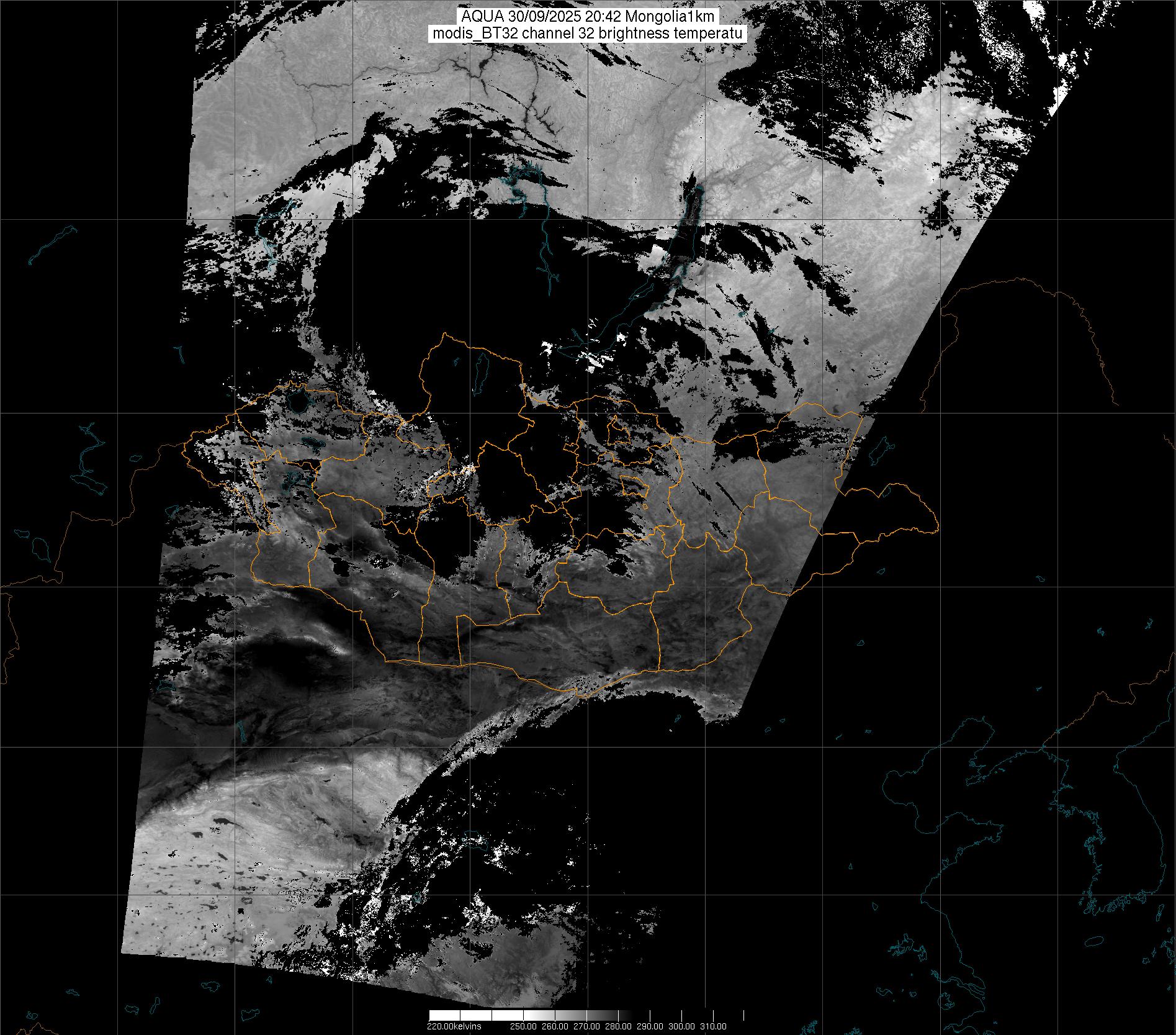The width and height of the screenshot is (1176, 1035).
Task: Click the title line "AQUA 30/09/2025 20:42 Mongolia1km"
Action: 588,17
